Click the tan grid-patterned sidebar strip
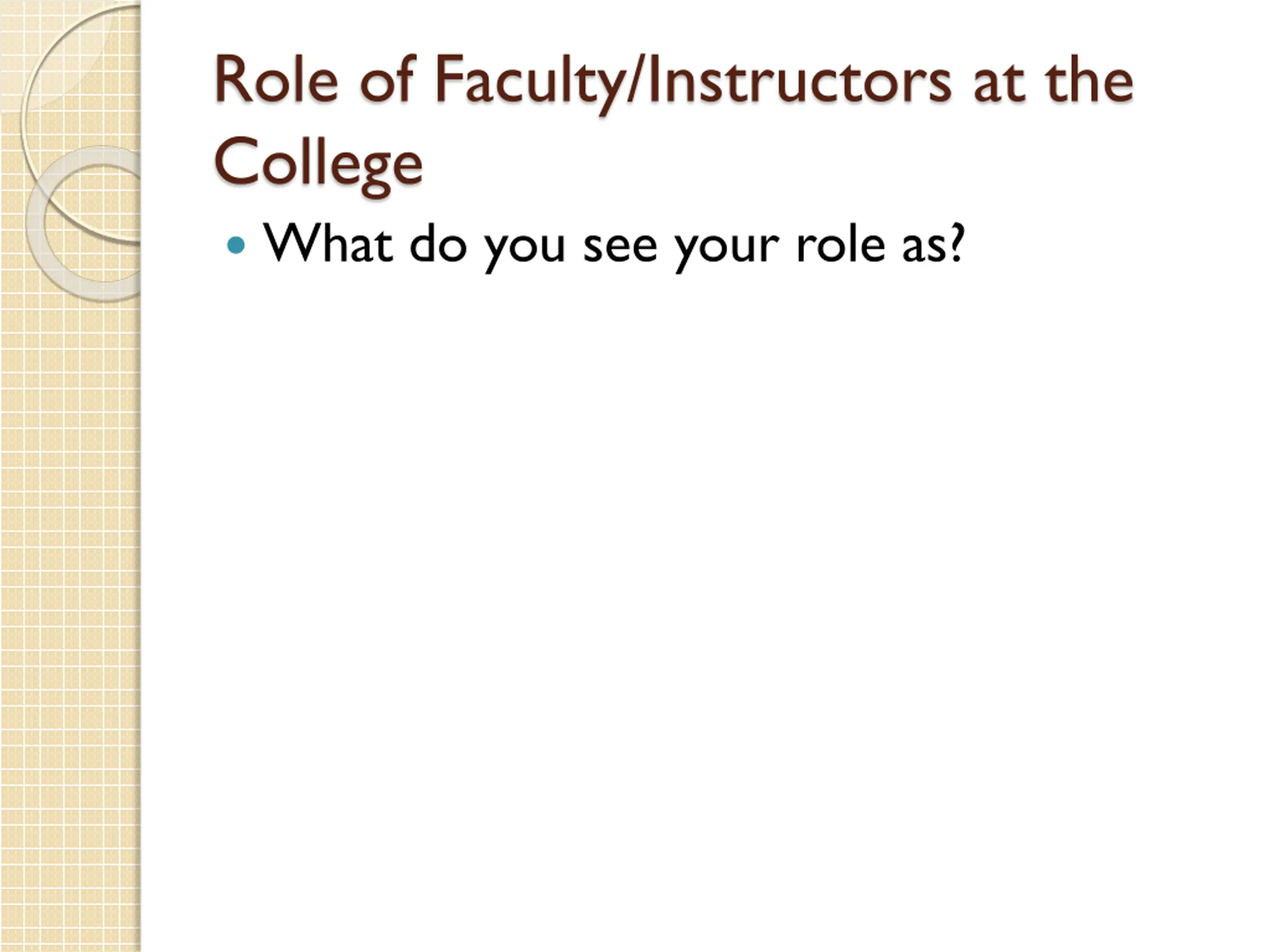The image size is (1270, 952). click(x=70, y=574)
